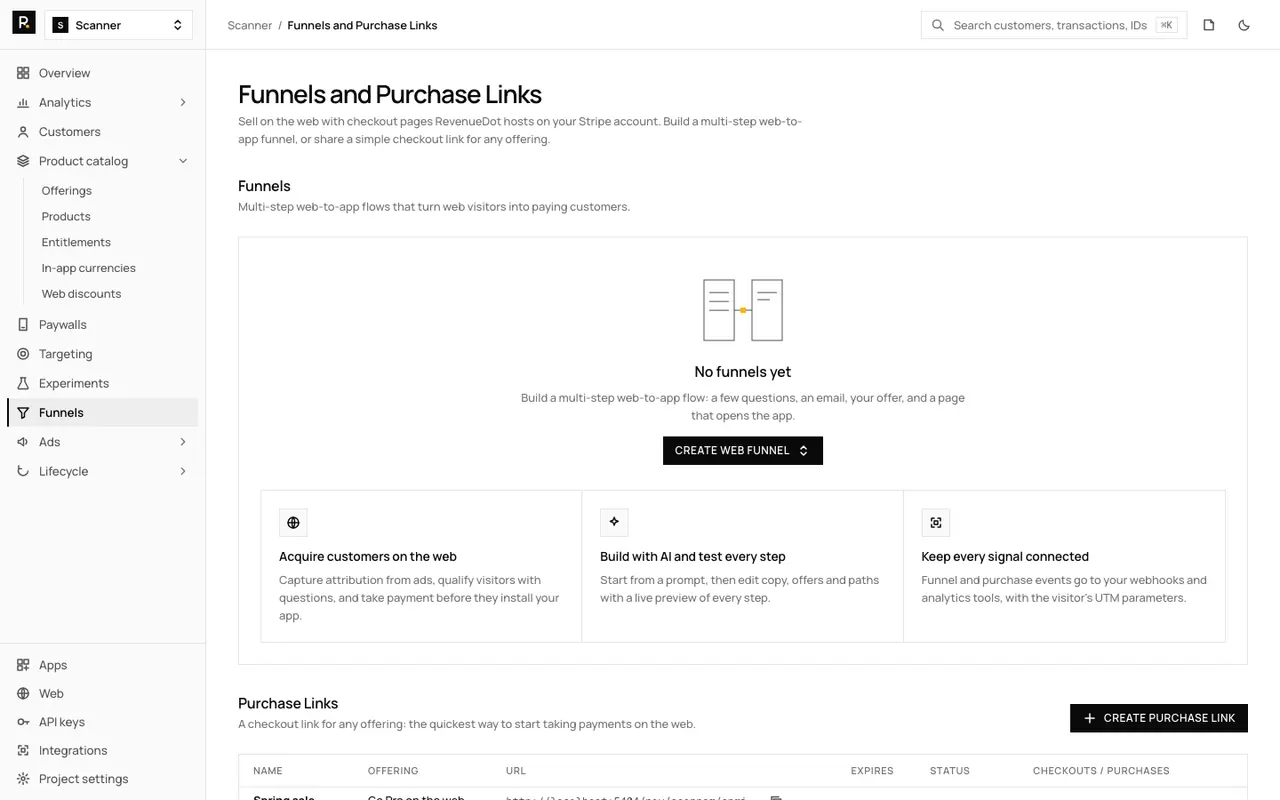Select Entitlements under Product catalog
1280x800 pixels.
[x=76, y=243]
